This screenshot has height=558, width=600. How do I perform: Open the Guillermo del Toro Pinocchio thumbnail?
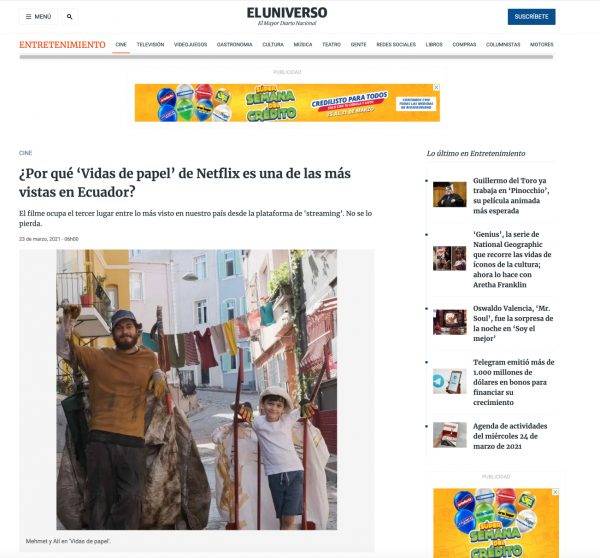pyautogui.click(x=450, y=194)
